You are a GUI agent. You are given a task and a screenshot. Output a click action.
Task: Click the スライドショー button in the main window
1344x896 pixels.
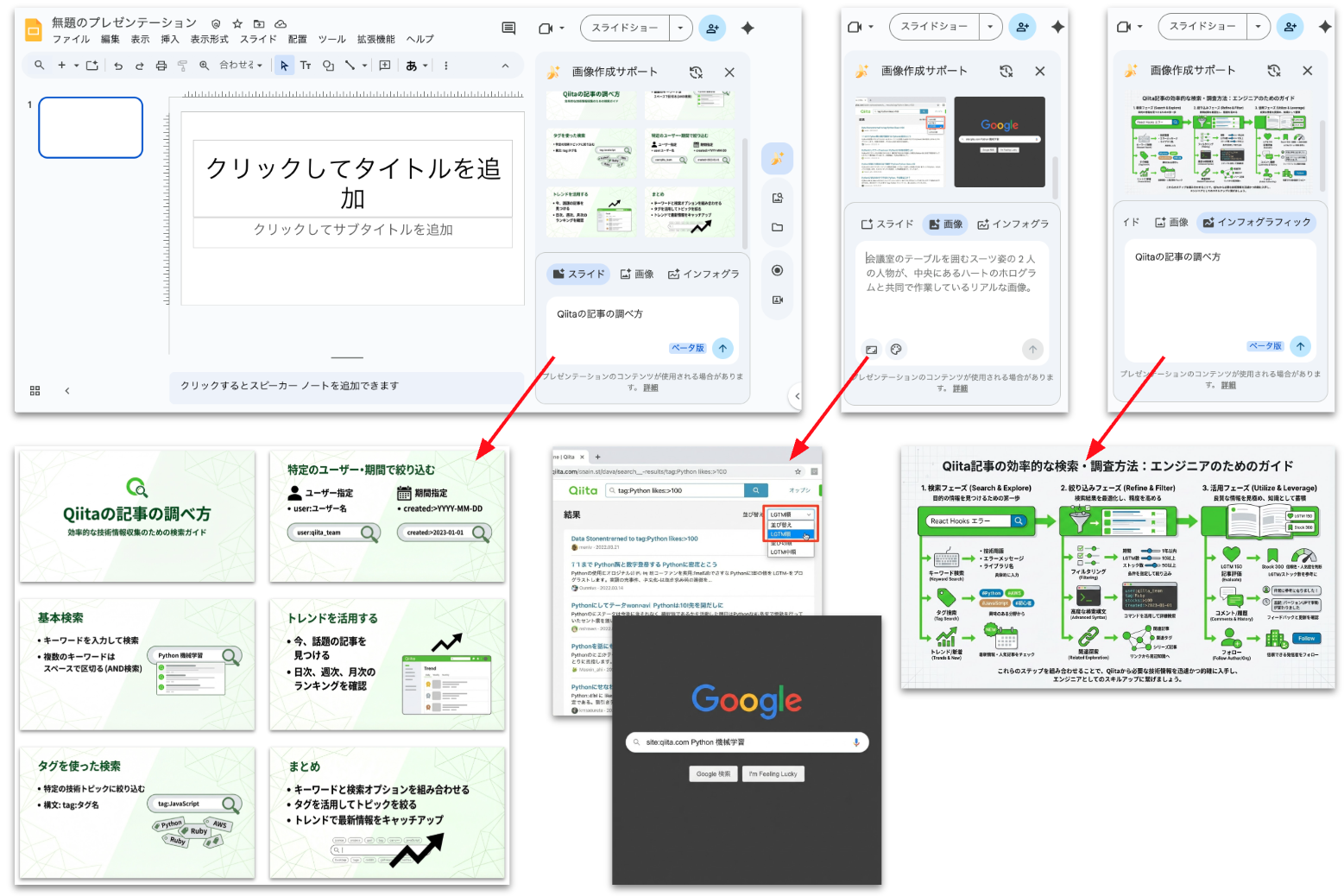(x=625, y=28)
